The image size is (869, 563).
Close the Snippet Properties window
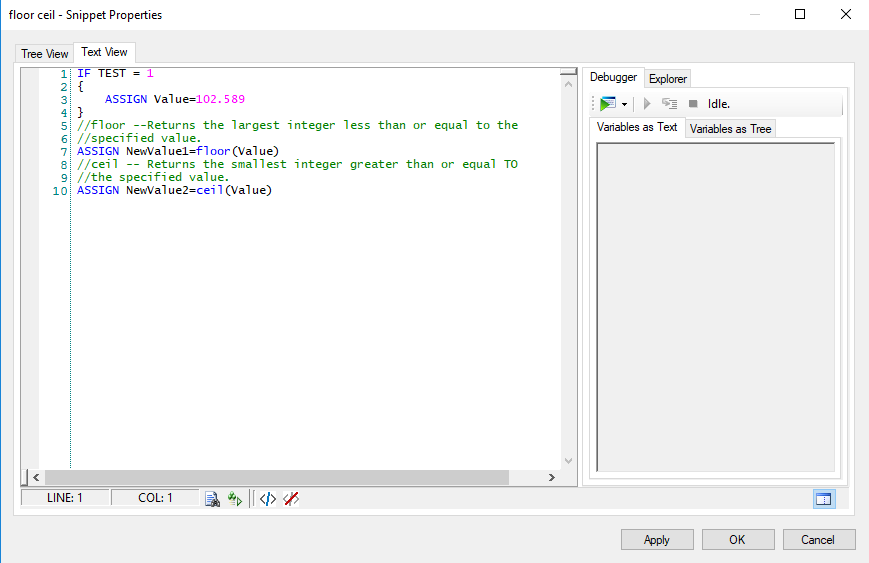(x=846, y=14)
